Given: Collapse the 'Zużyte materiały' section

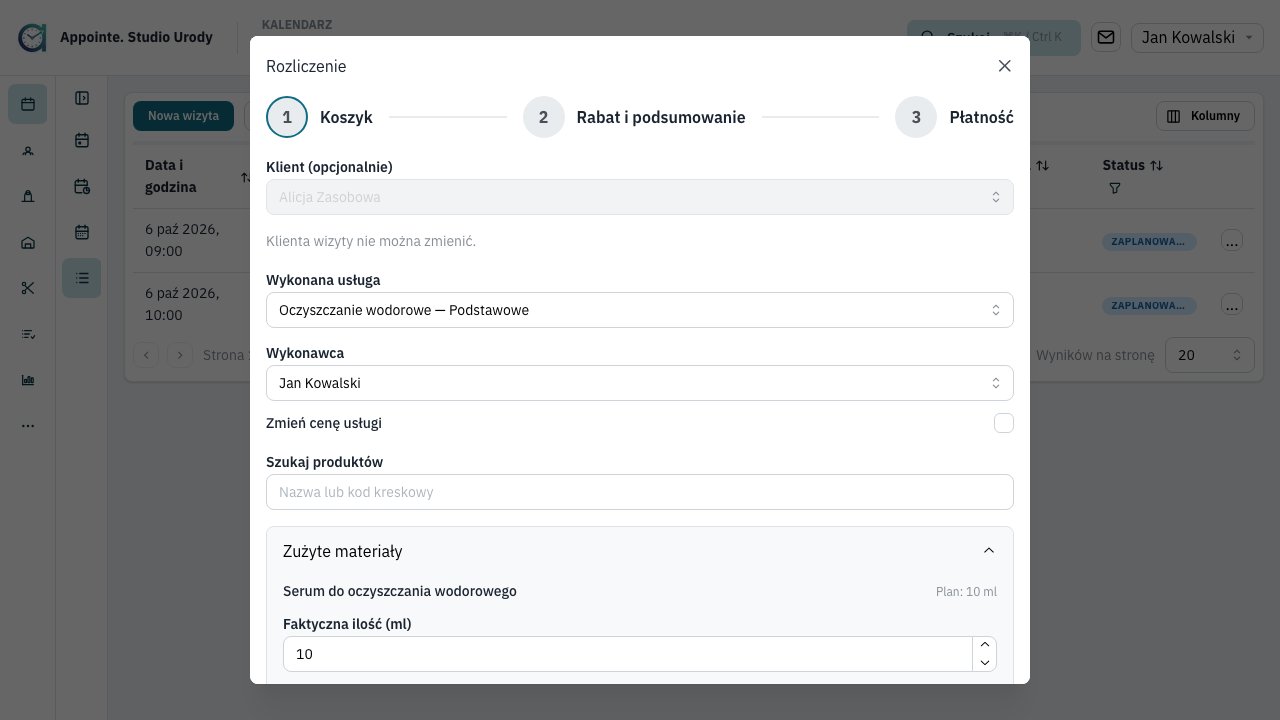Looking at the screenshot, I should tap(640, 551).
